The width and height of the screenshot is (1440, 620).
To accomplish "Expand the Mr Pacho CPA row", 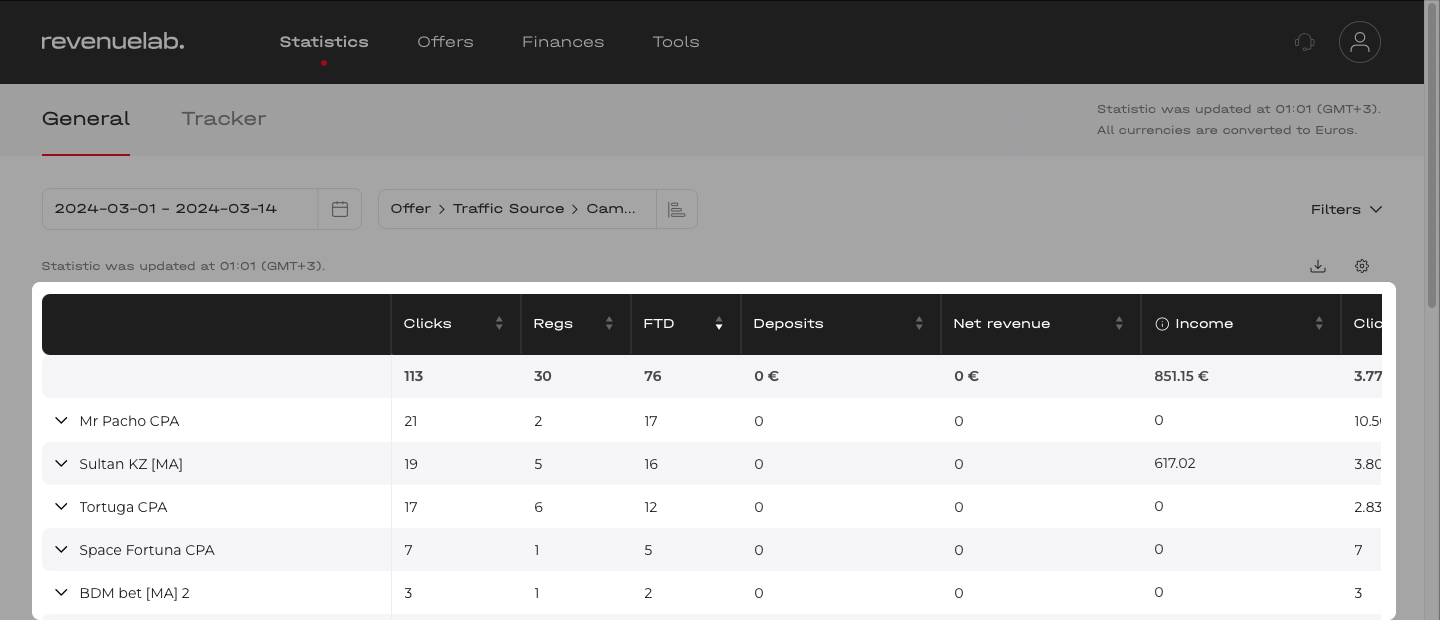I will 61,421.
